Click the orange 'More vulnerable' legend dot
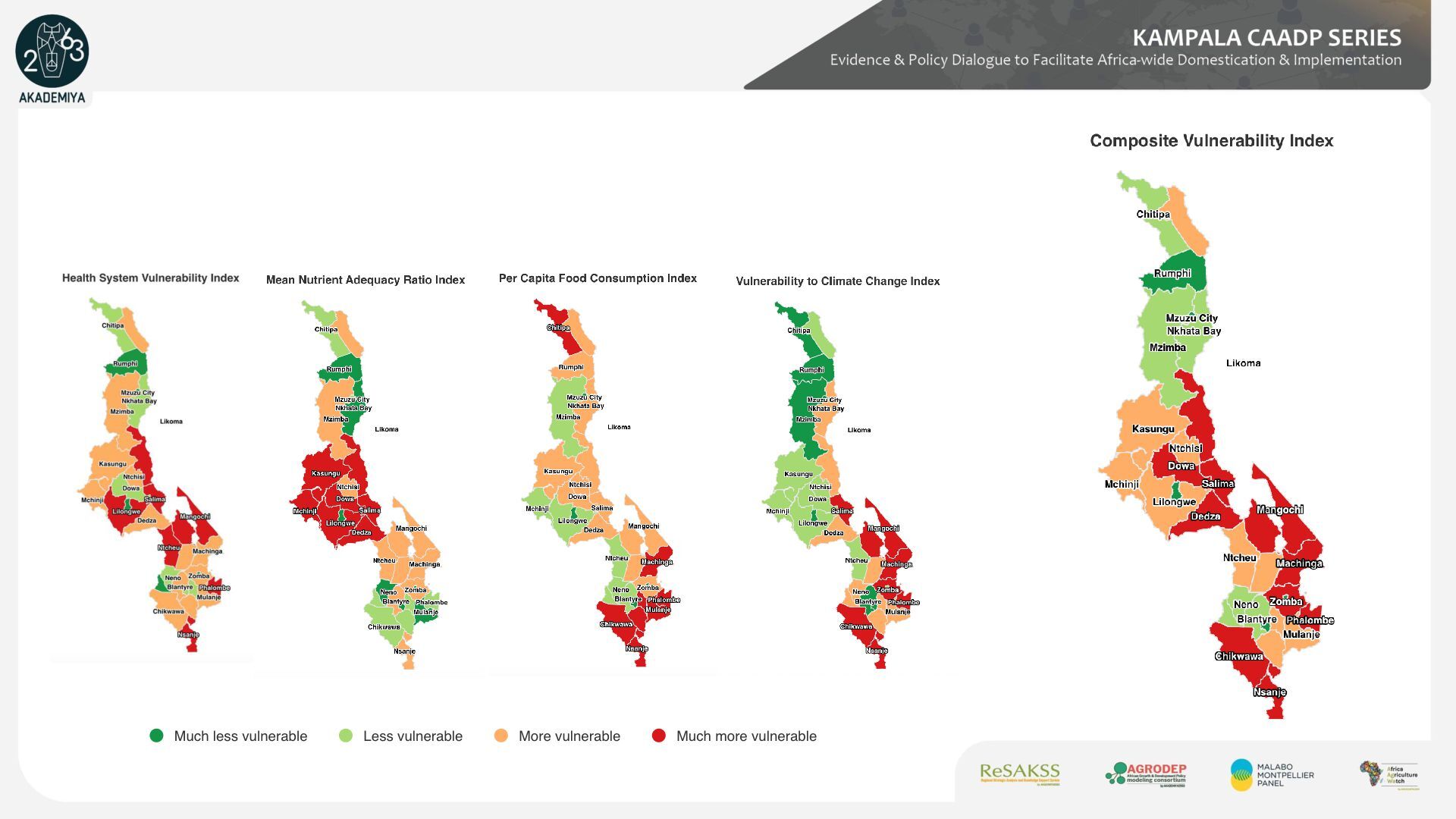The width and height of the screenshot is (1456, 819). (500, 736)
